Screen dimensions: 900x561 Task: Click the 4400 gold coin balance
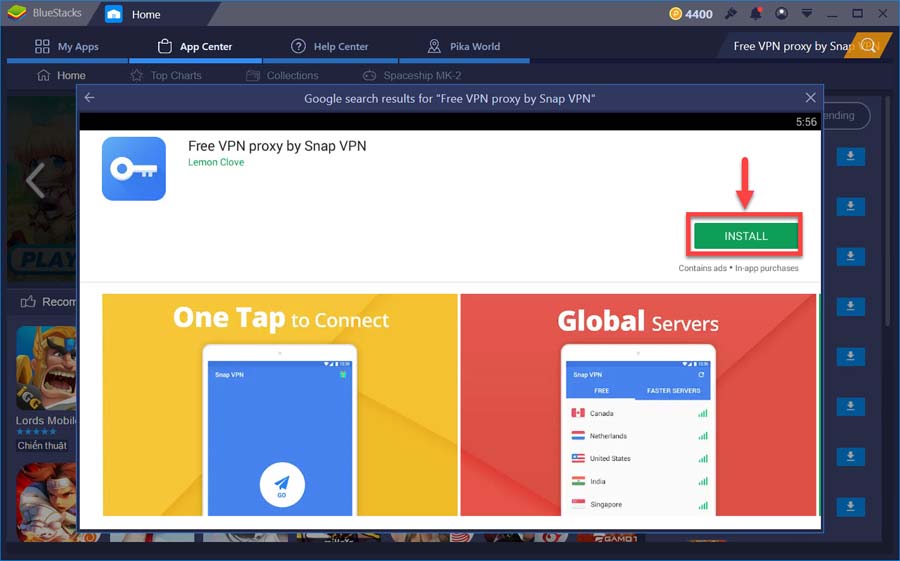coord(691,14)
